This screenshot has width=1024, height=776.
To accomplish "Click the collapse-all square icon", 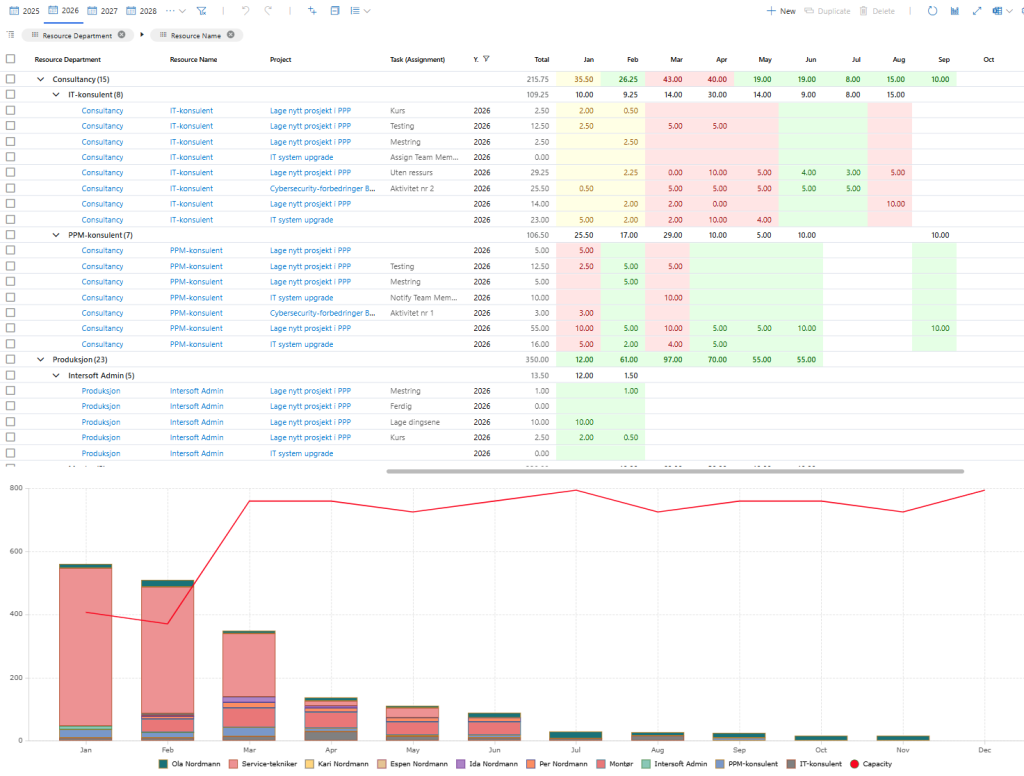I will [335, 10].
